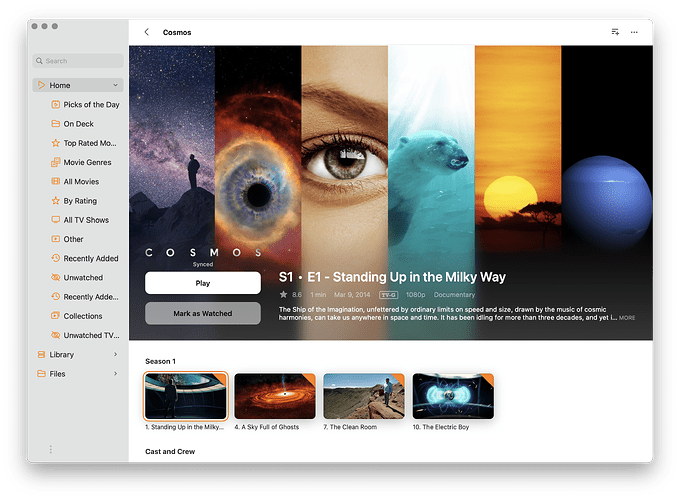681x500 pixels.
Task: Click the 1080p resolution label
Action: tap(416, 295)
